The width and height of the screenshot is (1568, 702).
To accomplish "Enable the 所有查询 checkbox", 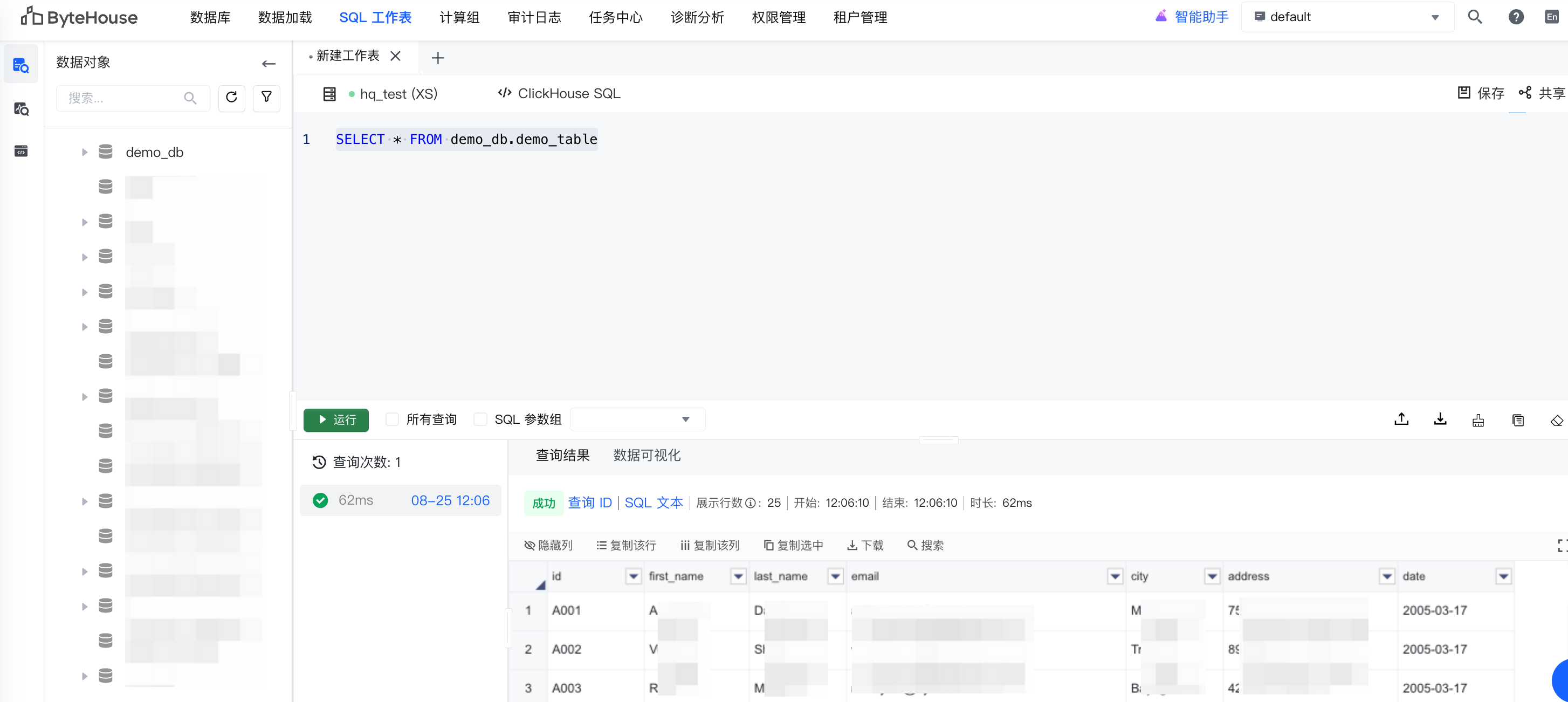I will [393, 419].
